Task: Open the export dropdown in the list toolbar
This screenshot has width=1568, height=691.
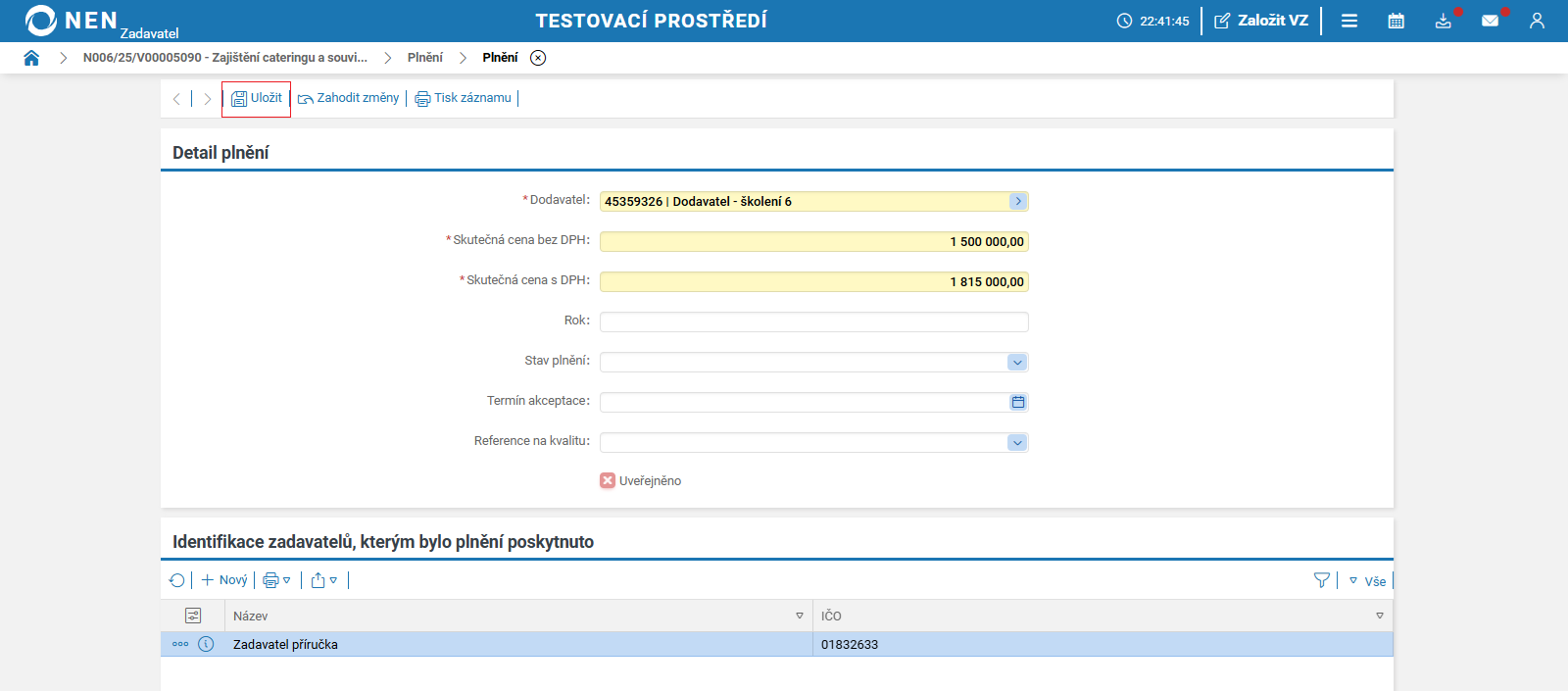Action: pos(324,580)
